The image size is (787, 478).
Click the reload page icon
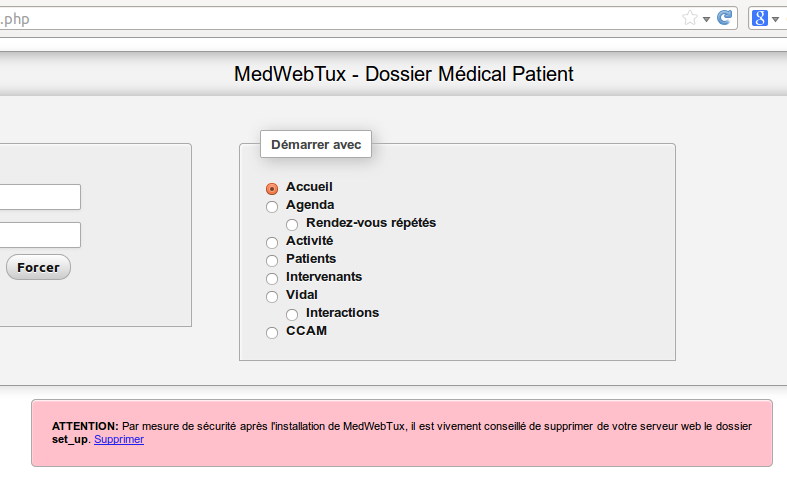point(725,18)
